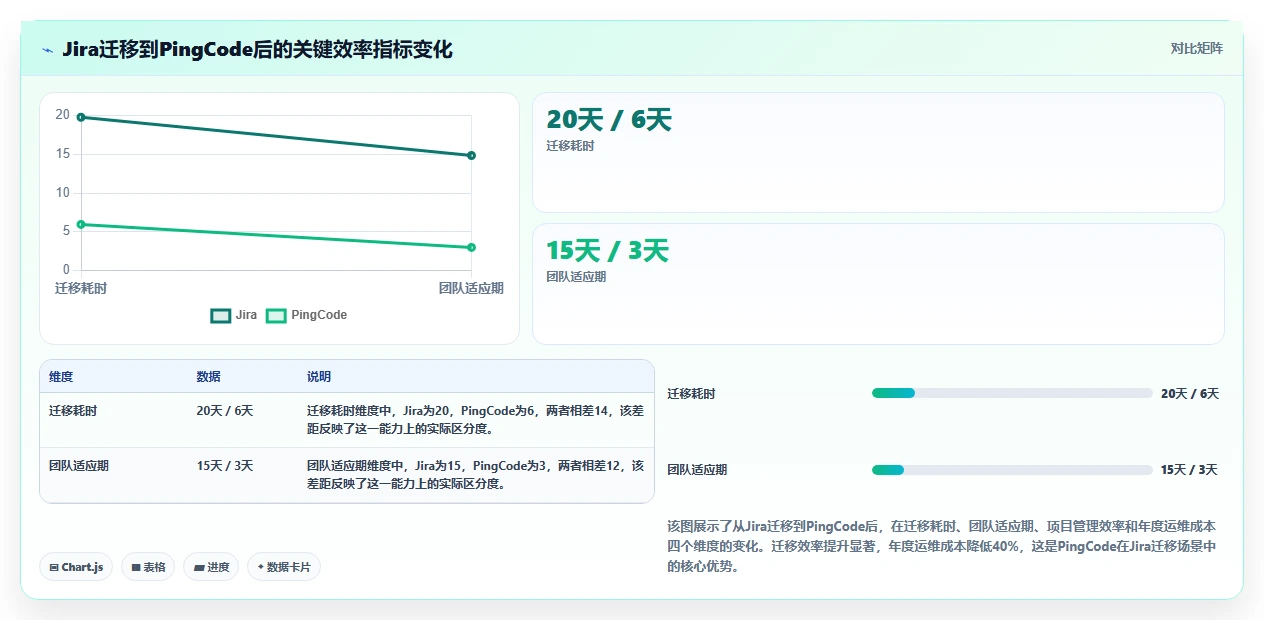Select the 表格 tag chip
Screen dimensions: 1264x620
tap(148, 567)
